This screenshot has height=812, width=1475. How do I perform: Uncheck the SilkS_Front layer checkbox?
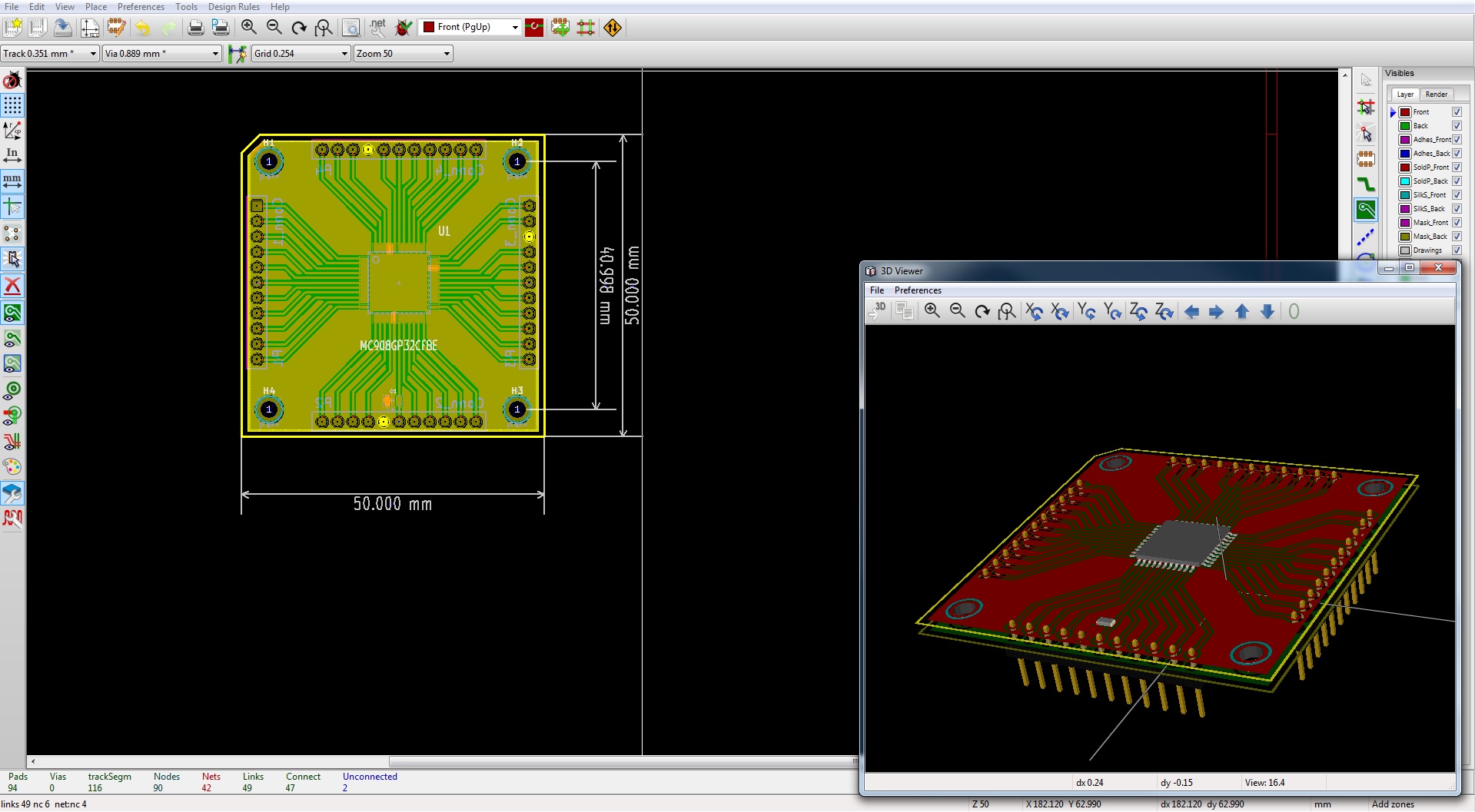[1457, 195]
